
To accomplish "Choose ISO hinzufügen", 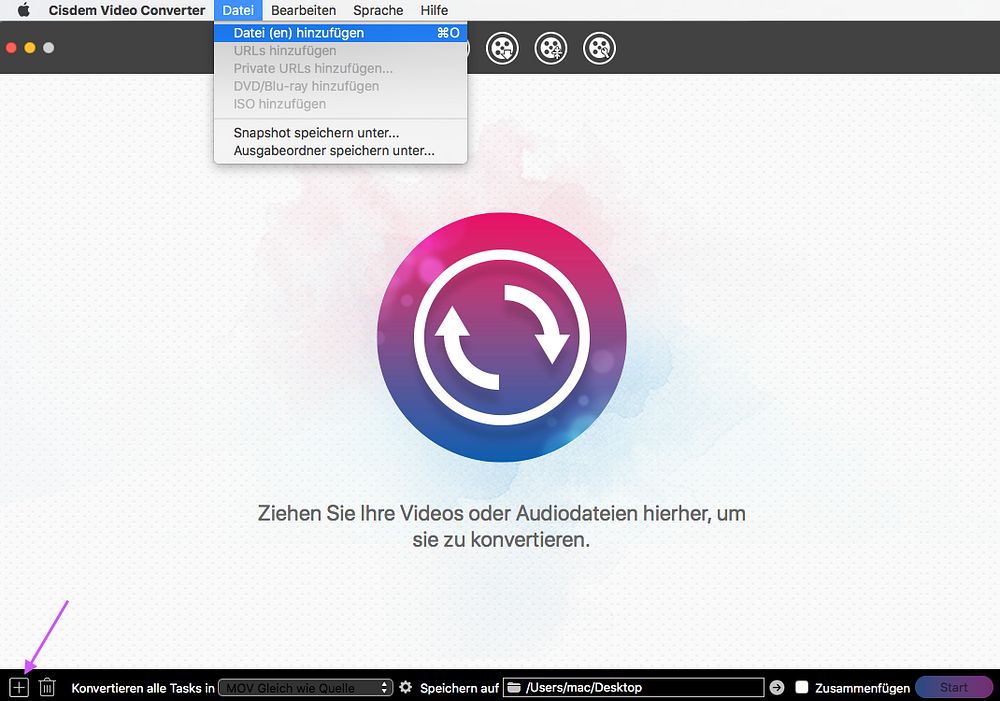I will pyautogui.click(x=341, y=104).
